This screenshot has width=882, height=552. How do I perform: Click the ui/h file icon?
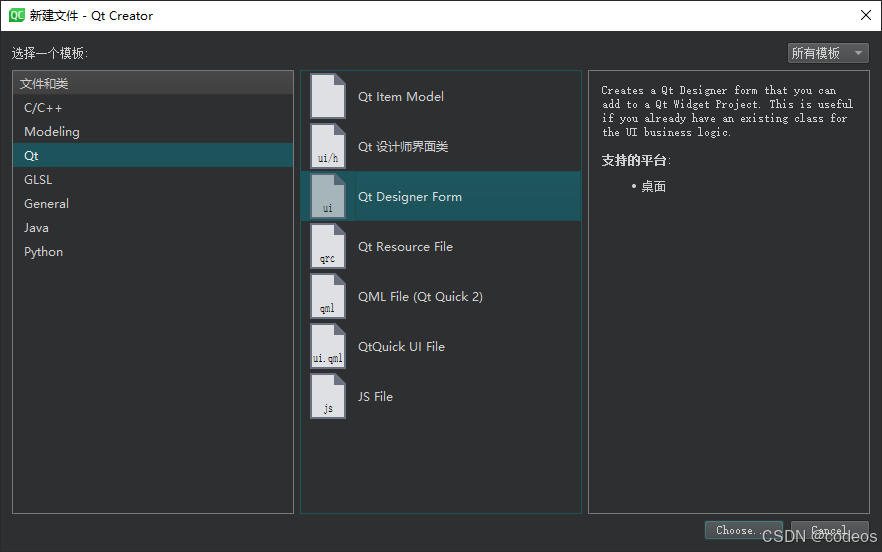pos(327,146)
